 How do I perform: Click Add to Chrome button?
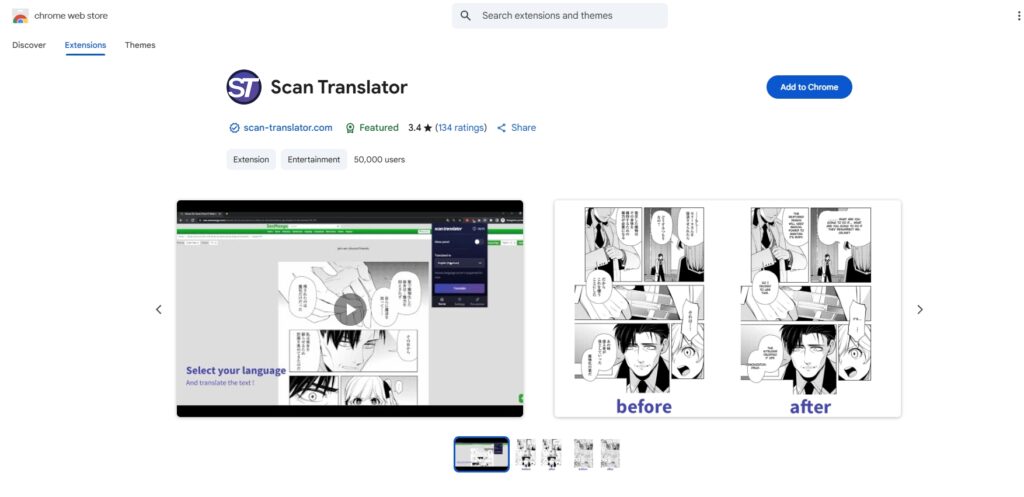point(809,87)
